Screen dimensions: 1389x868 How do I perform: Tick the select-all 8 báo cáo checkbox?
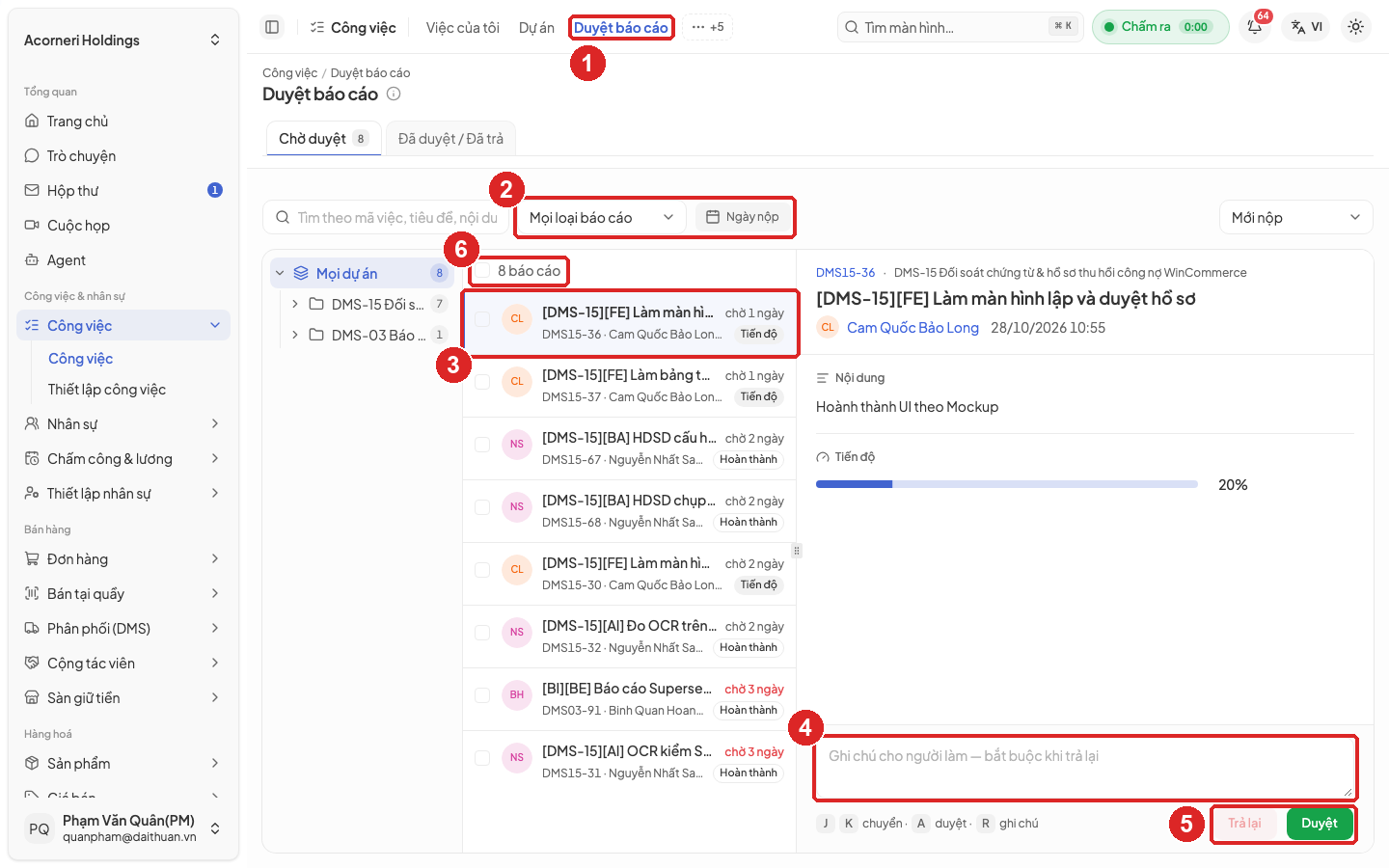tap(482, 271)
